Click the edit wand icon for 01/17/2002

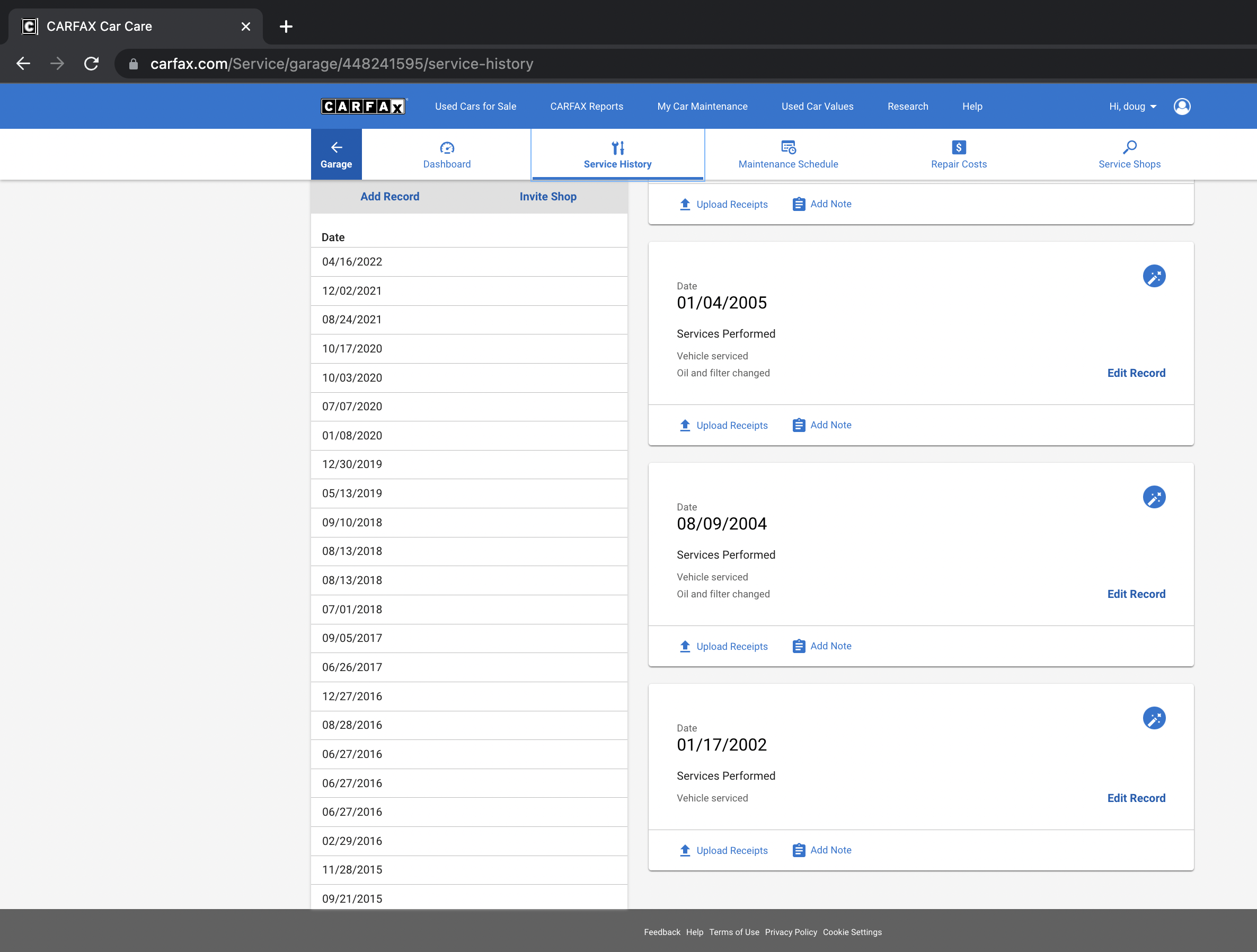point(1154,718)
